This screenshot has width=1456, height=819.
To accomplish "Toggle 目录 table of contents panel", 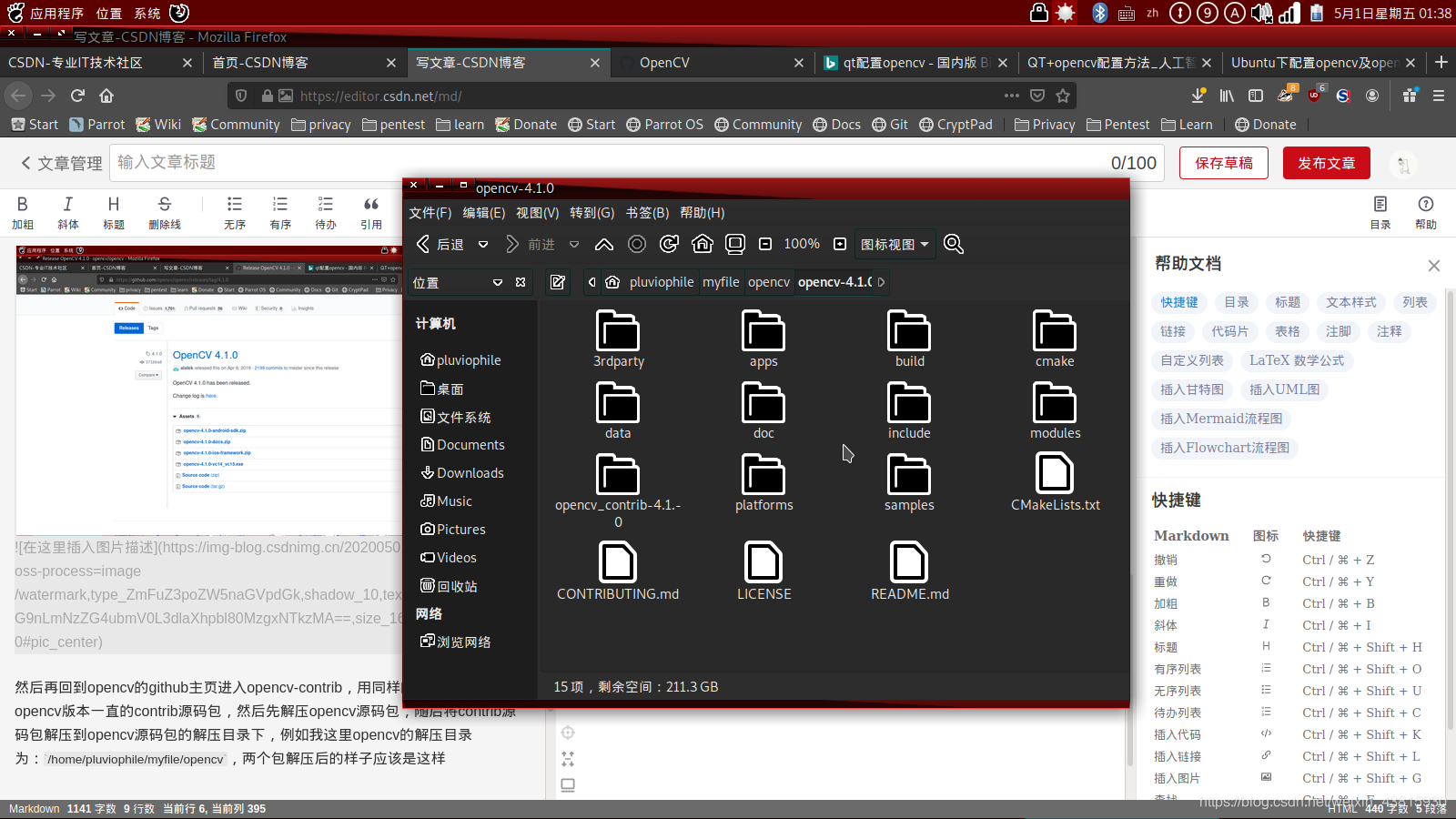I will point(1380,213).
